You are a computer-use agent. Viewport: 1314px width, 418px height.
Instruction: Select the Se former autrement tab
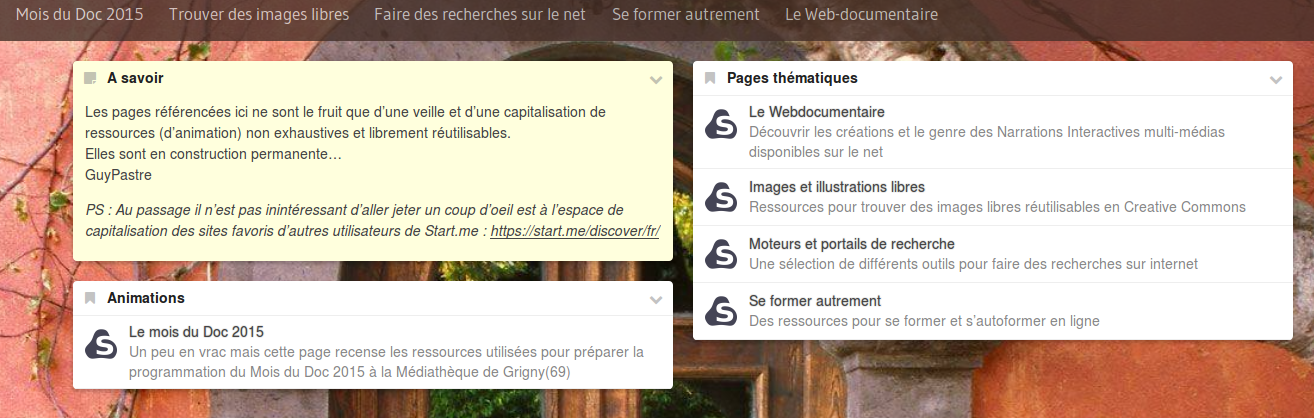686,15
